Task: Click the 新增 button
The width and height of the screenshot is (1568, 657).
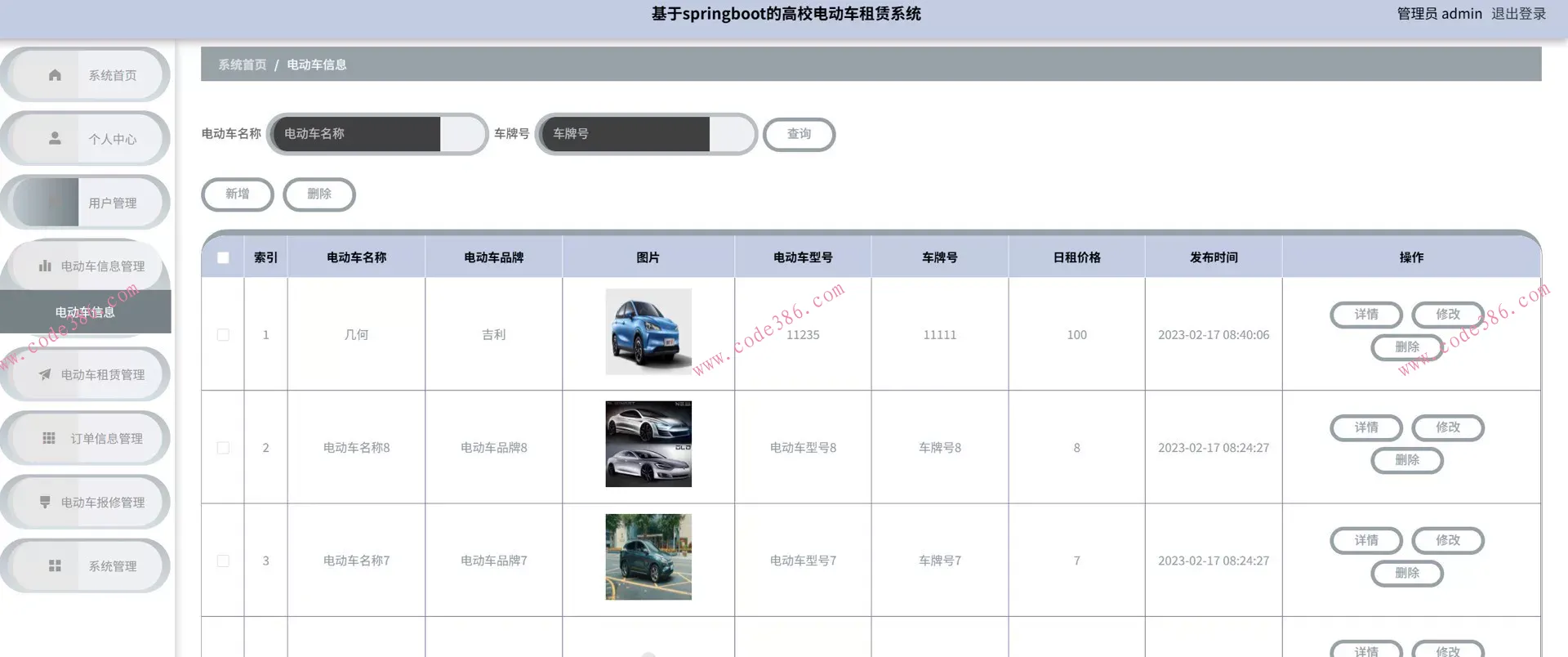Action: tap(238, 194)
